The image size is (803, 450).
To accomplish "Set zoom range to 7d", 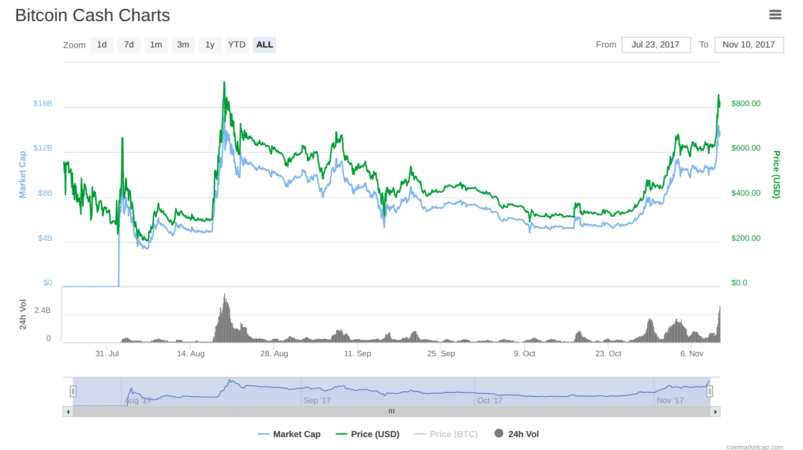I will pos(129,45).
